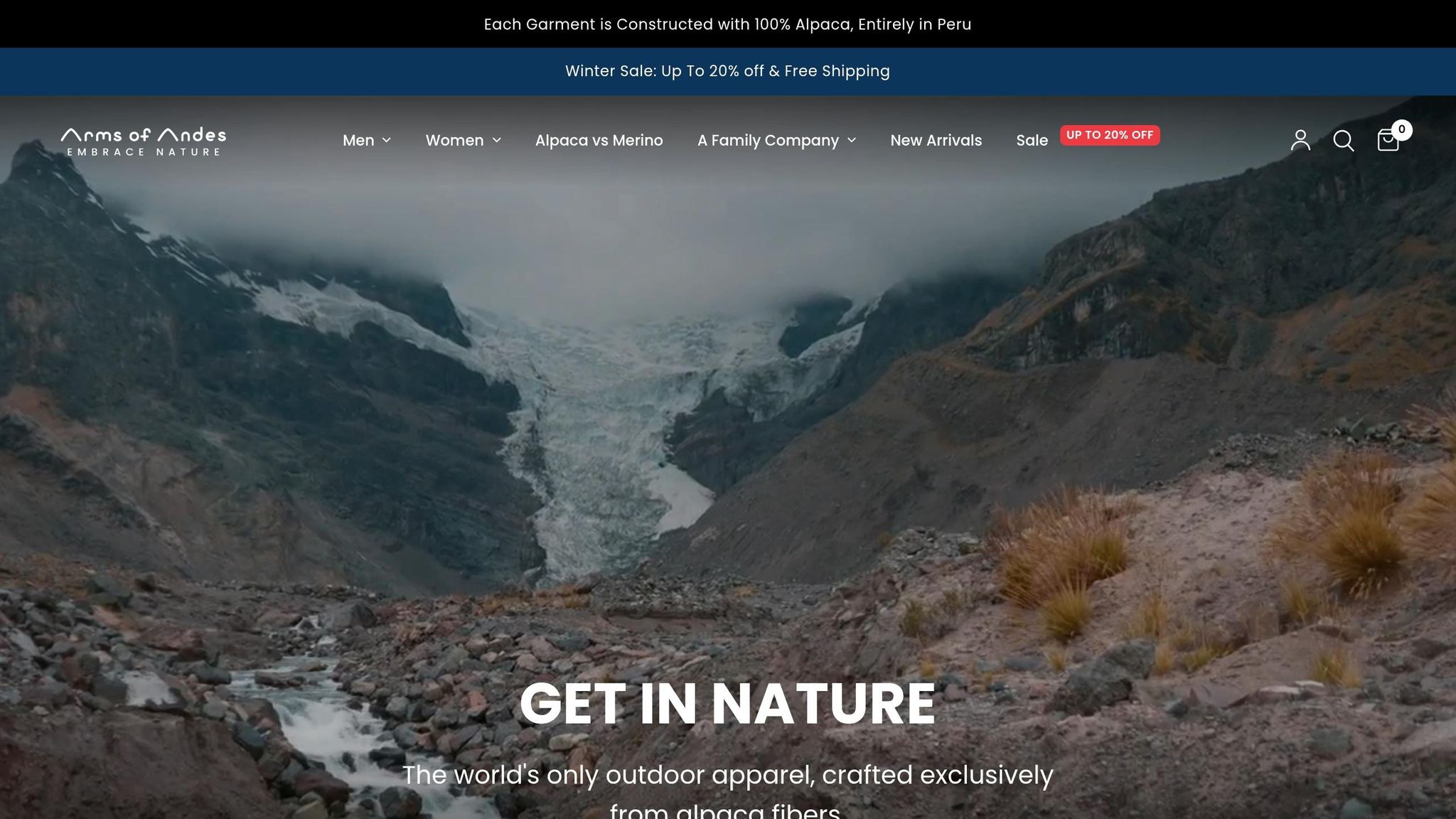Go to Alpaca vs Merino page

(599, 140)
